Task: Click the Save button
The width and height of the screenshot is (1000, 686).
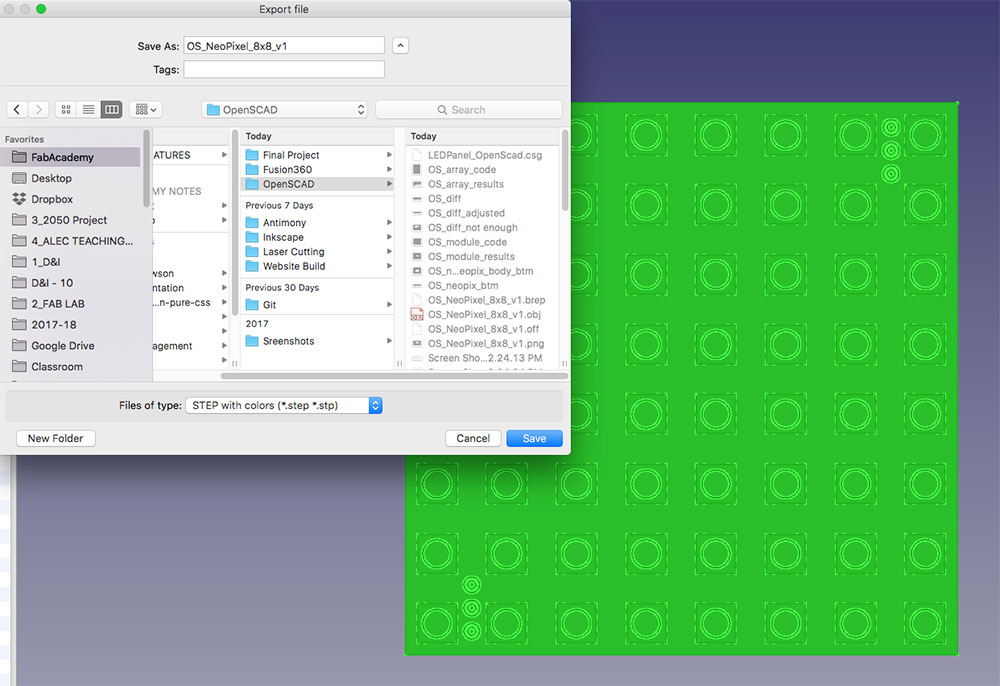Action: pyautogui.click(x=534, y=439)
